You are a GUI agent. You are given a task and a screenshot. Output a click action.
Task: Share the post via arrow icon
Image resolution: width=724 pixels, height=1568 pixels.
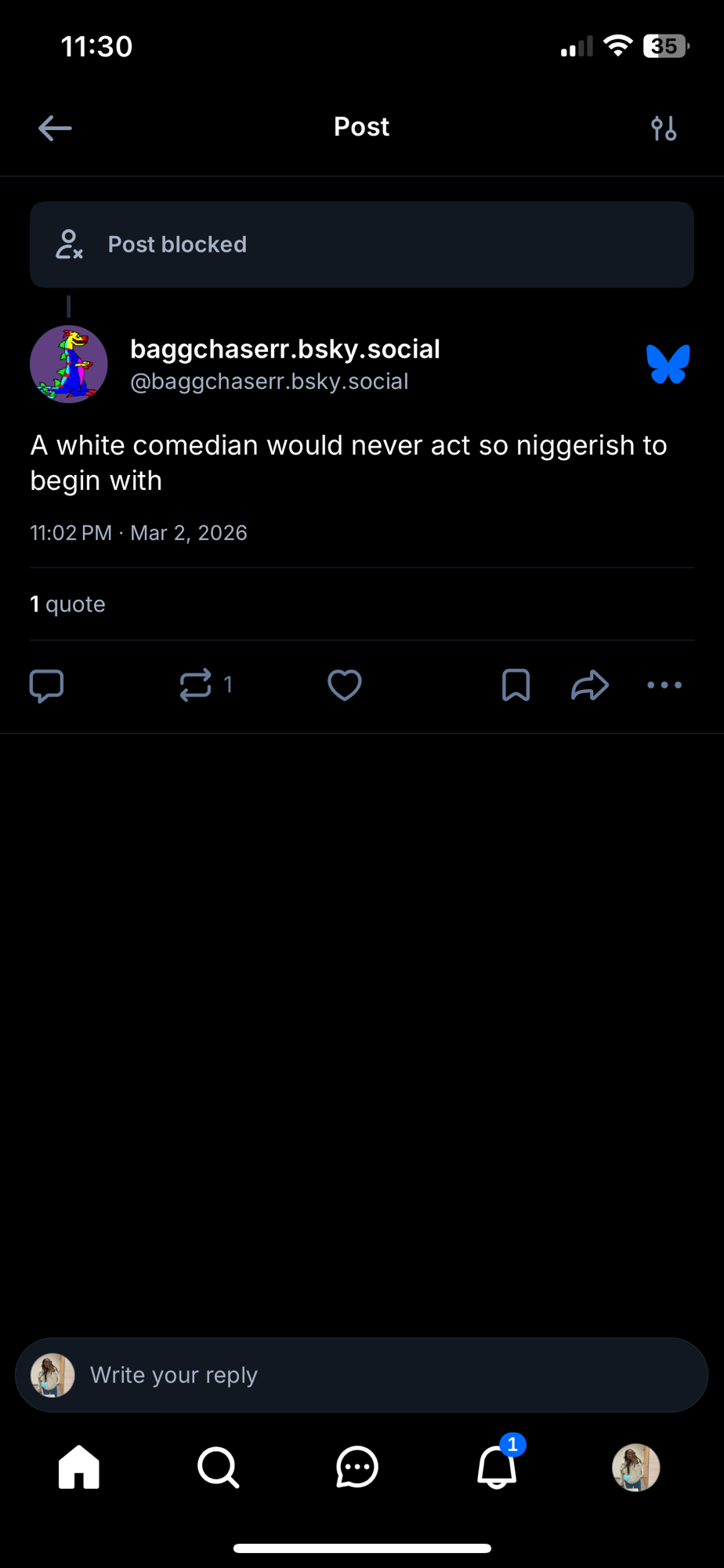(x=589, y=685)
